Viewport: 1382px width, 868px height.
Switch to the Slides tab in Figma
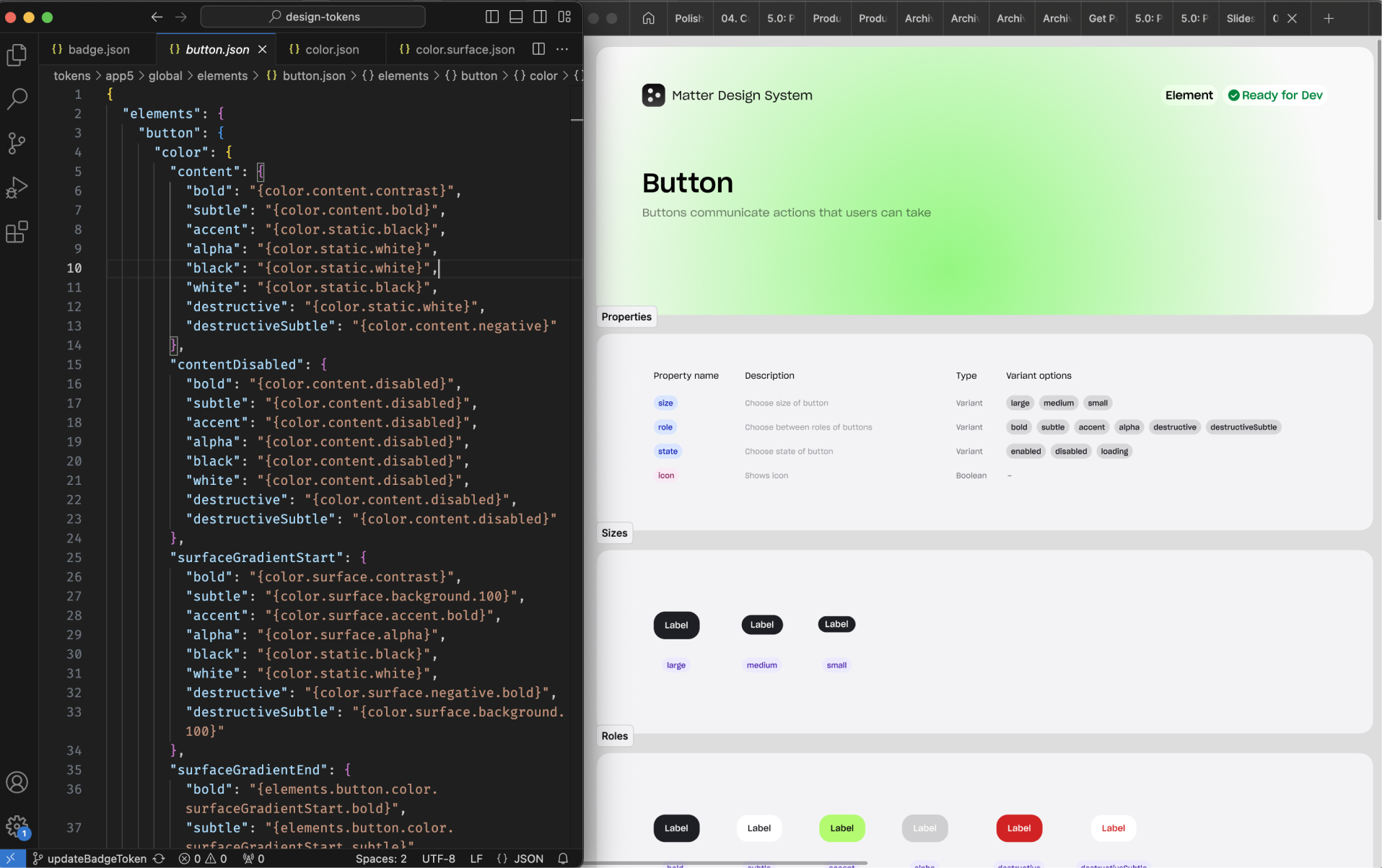tap(1240, 18)
